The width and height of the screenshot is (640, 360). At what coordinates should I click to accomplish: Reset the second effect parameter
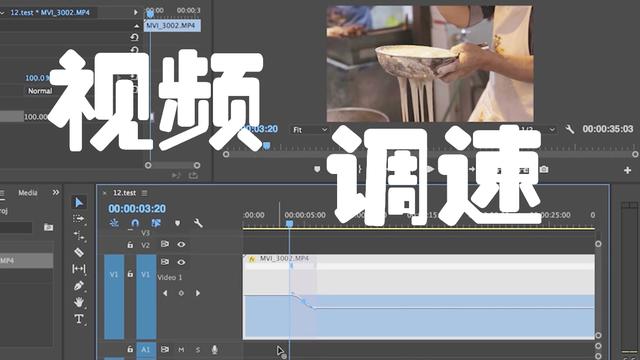[134, 50]
